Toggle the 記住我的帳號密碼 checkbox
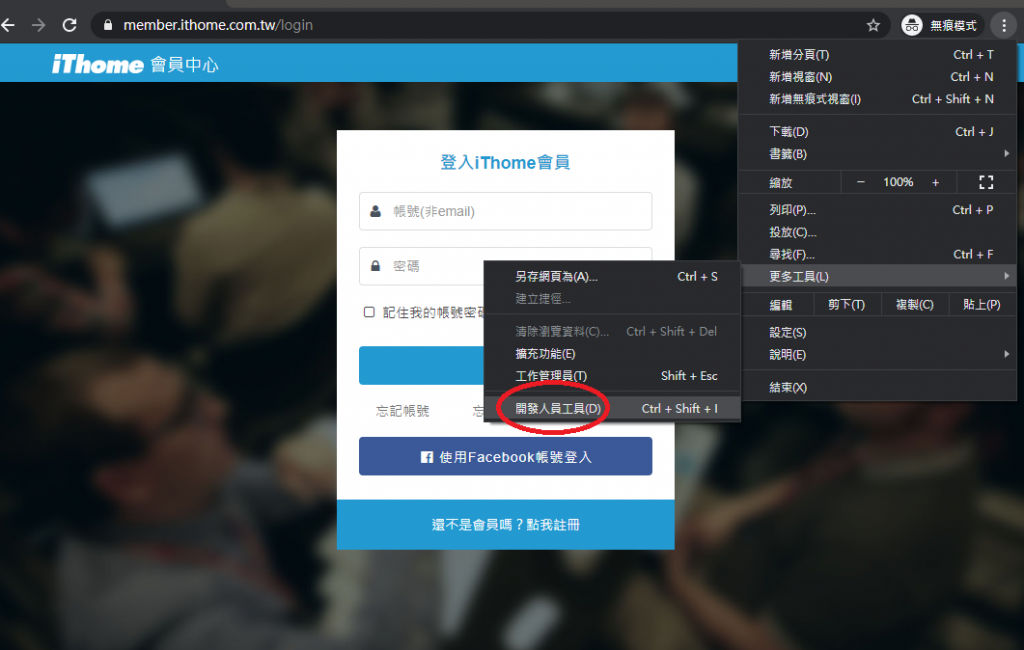 pos(369,312)
